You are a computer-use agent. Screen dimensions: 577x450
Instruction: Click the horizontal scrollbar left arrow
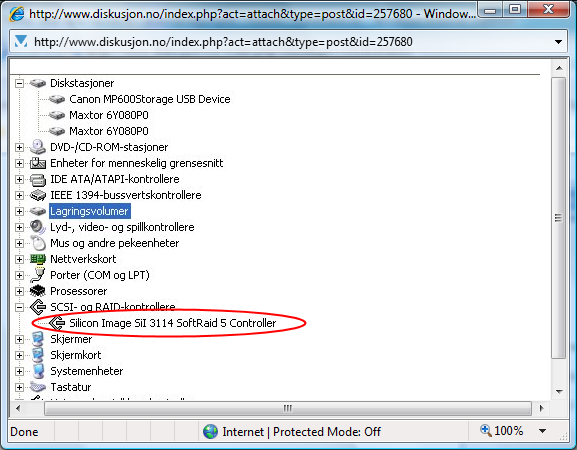tap(18, 408)
